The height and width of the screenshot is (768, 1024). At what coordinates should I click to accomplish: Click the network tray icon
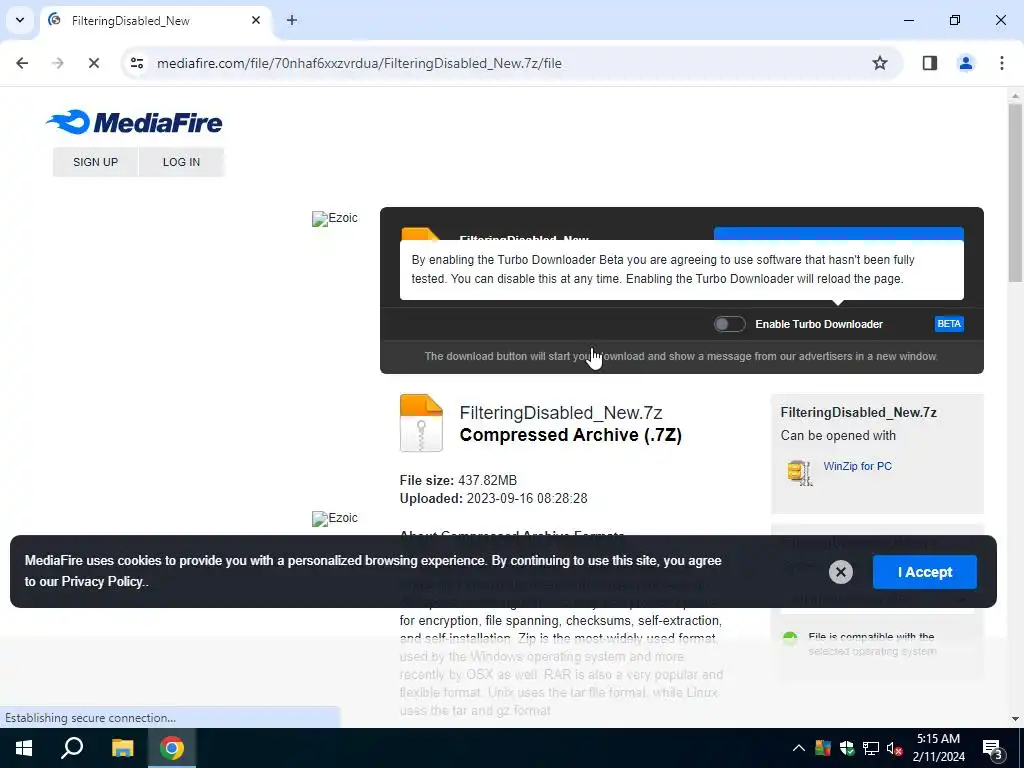pyautogui.click(x=871, y=748)
